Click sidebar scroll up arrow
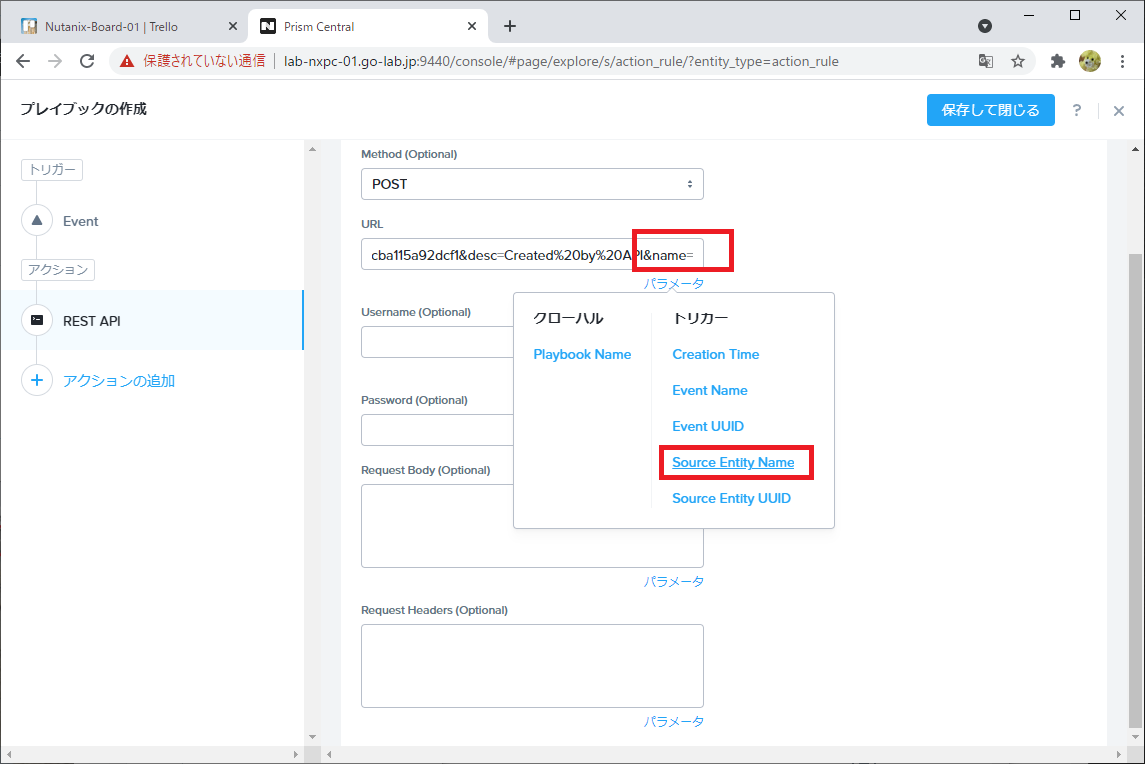Screen dimensions: 1145x764 [313, 149]
